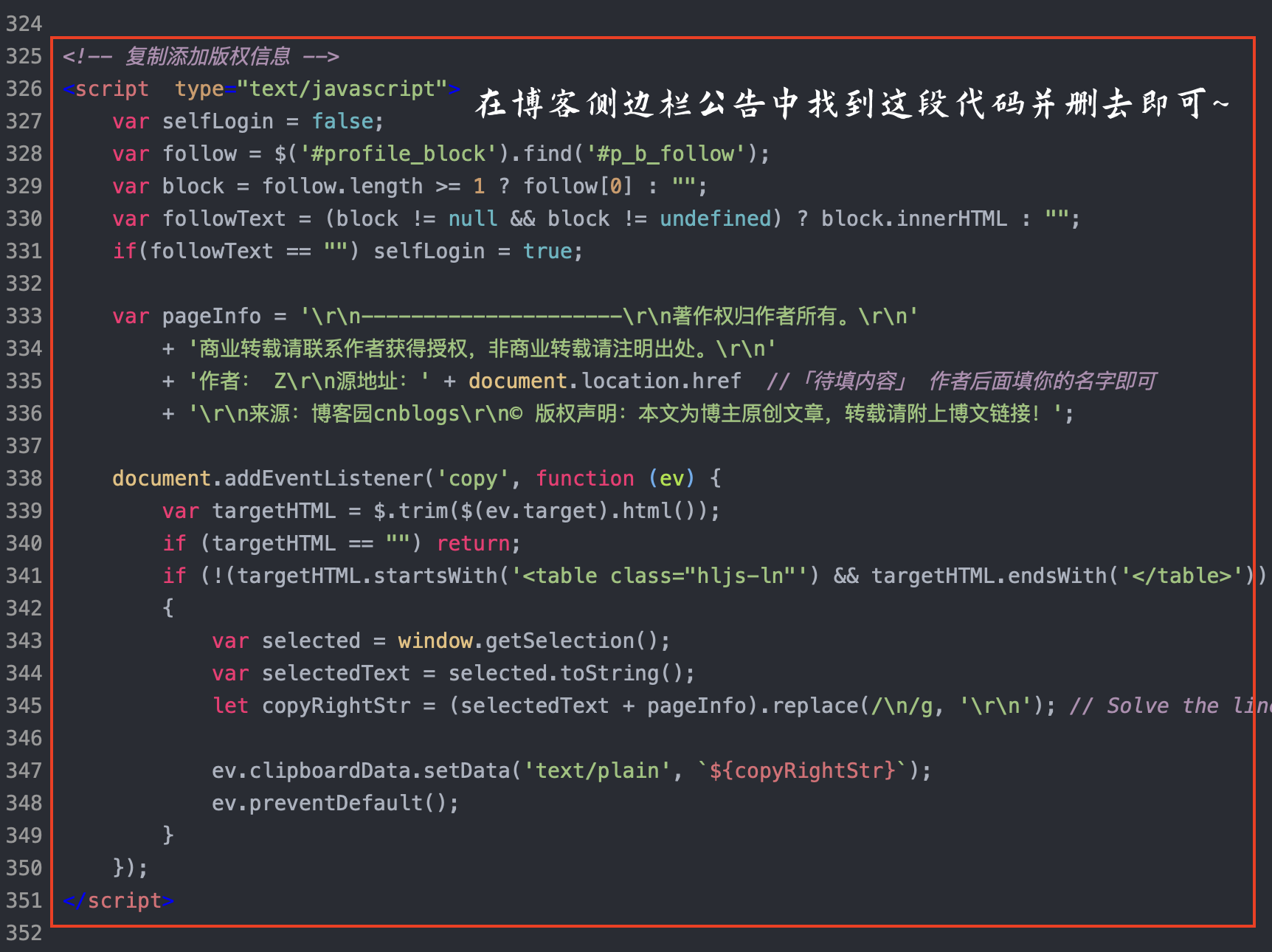
Task: Click the comment '待填内容' on line 335
Action: pyautogui.click(x=854, y=381)
